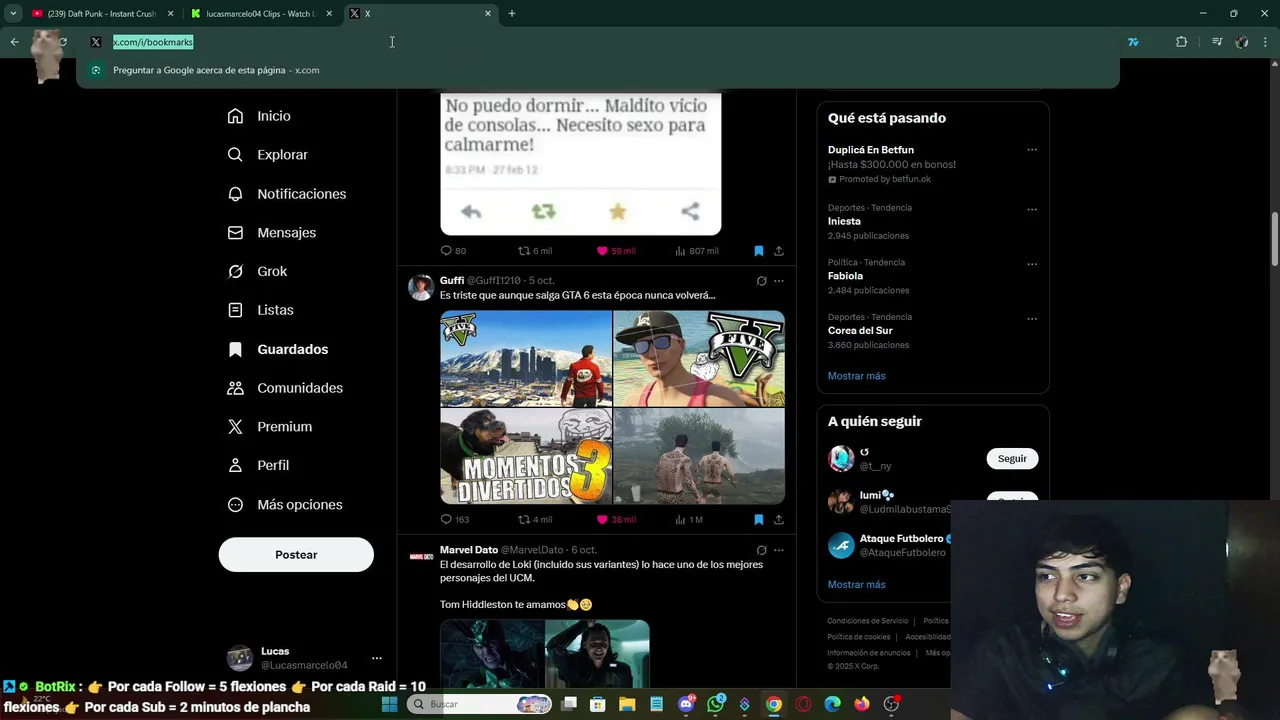Open account menu next to Lucas
The width and height of the screenshot is (1280, 720).
coord(376,658)
